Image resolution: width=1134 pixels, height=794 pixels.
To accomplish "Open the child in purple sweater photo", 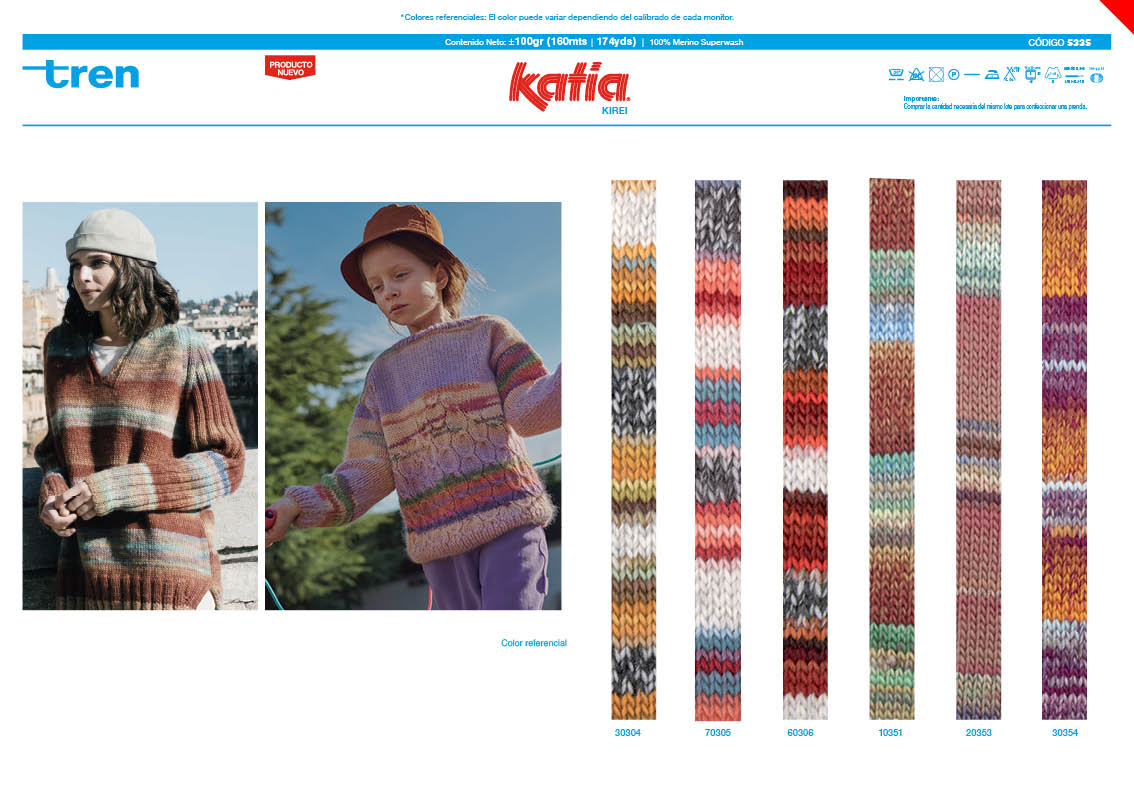I will coord(412,405).
